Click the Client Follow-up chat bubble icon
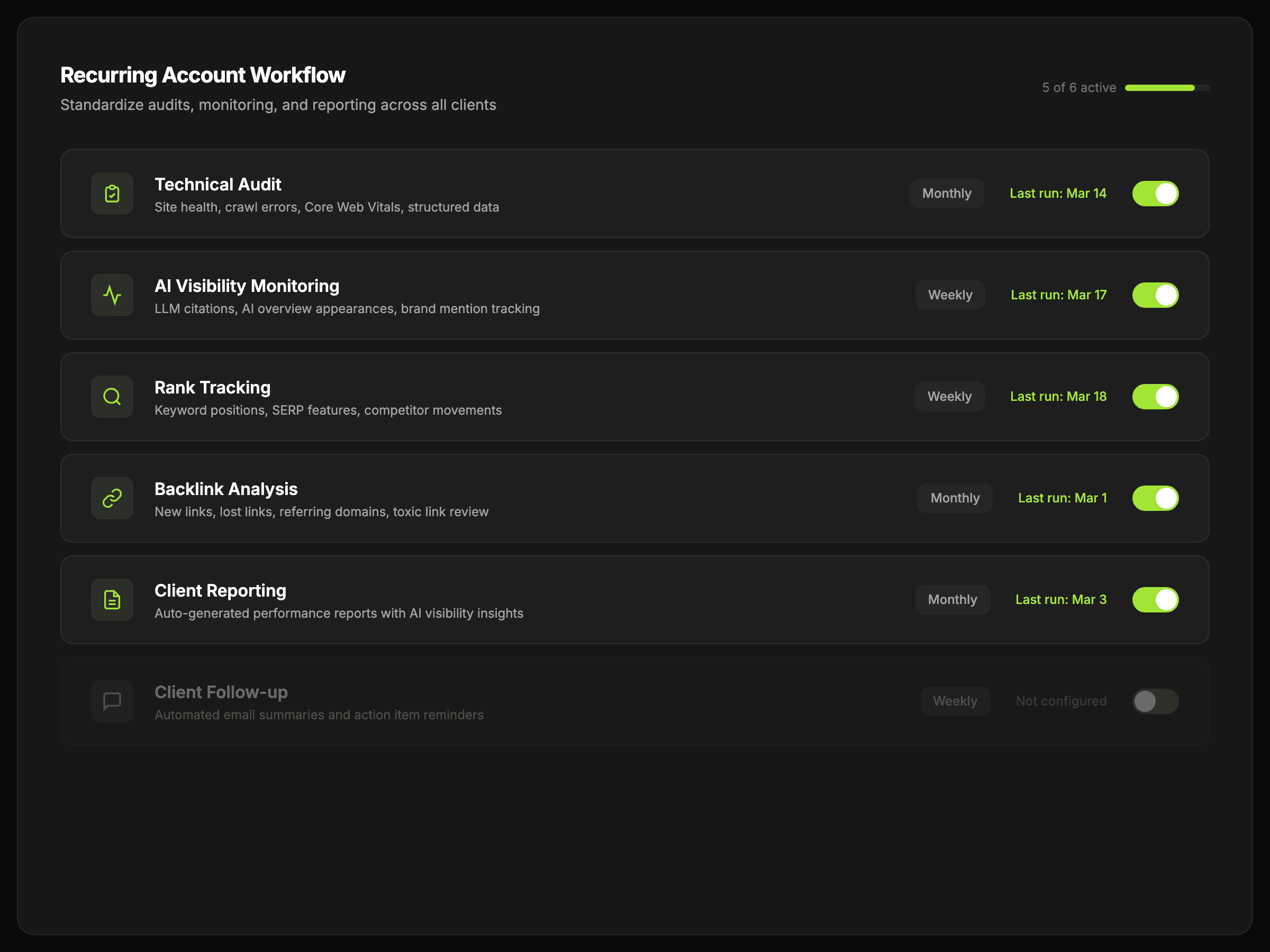The image size is (1270, 952). (x=112, y=701)
